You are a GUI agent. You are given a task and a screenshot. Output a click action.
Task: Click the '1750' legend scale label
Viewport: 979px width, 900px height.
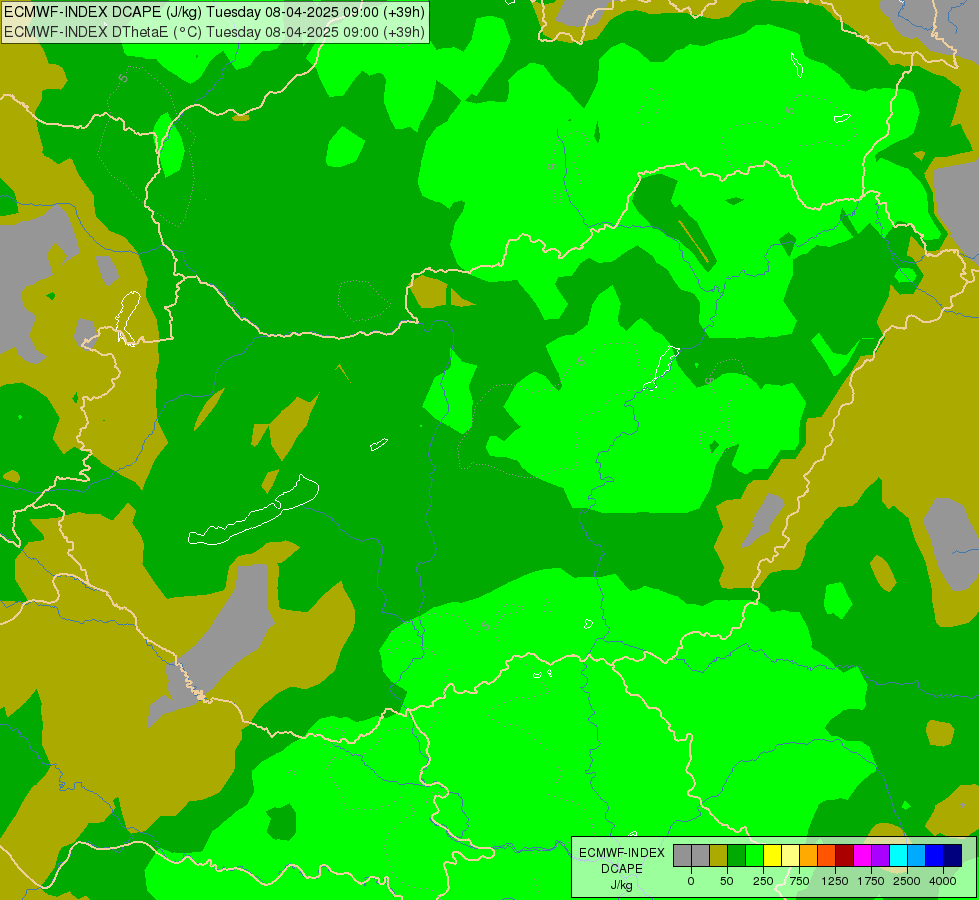(x=871, y=881)
